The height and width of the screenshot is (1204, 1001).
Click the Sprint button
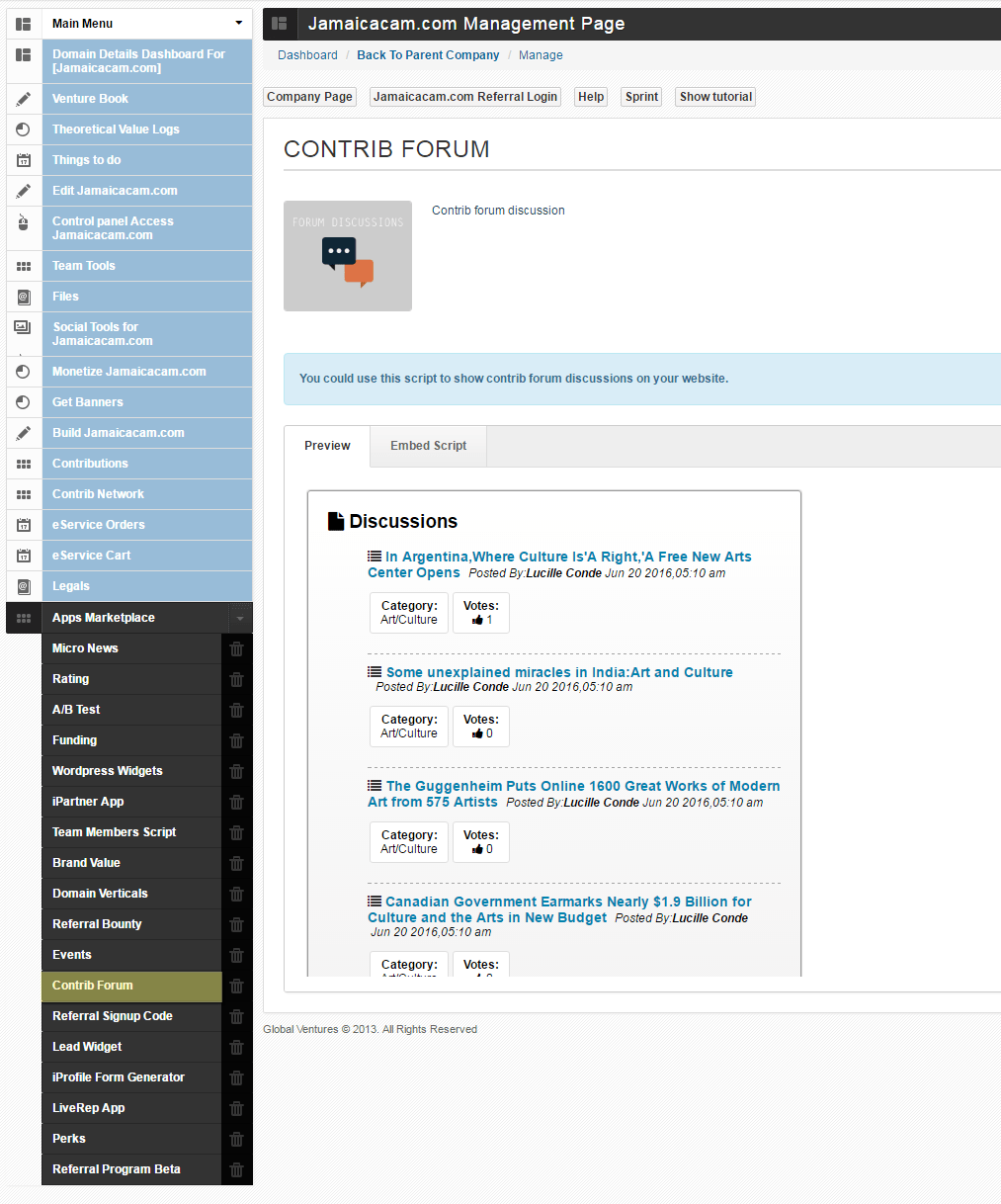pyautogui.click(x=641, y=97)
